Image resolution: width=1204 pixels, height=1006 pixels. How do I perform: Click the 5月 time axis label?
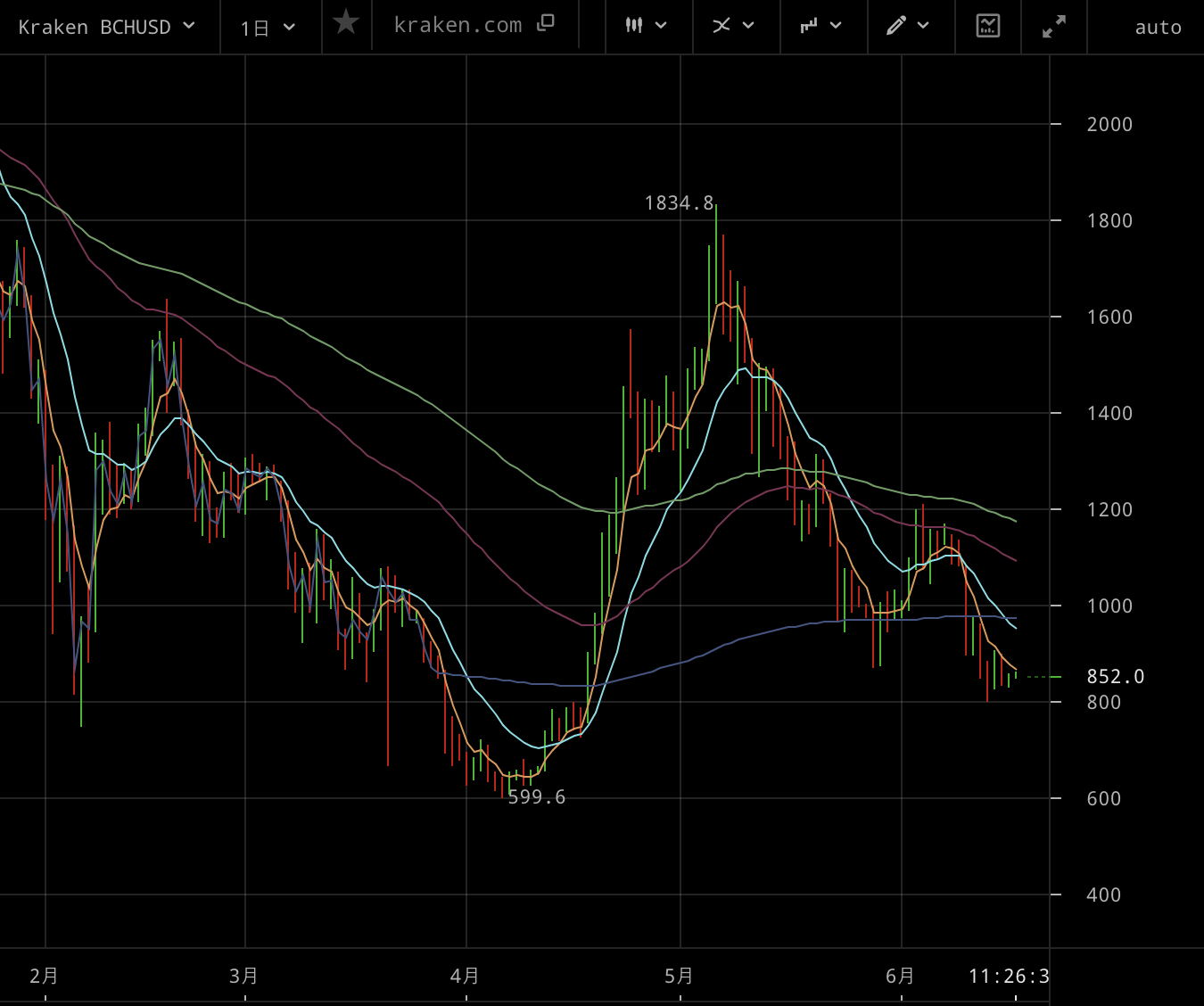point(680,977)
